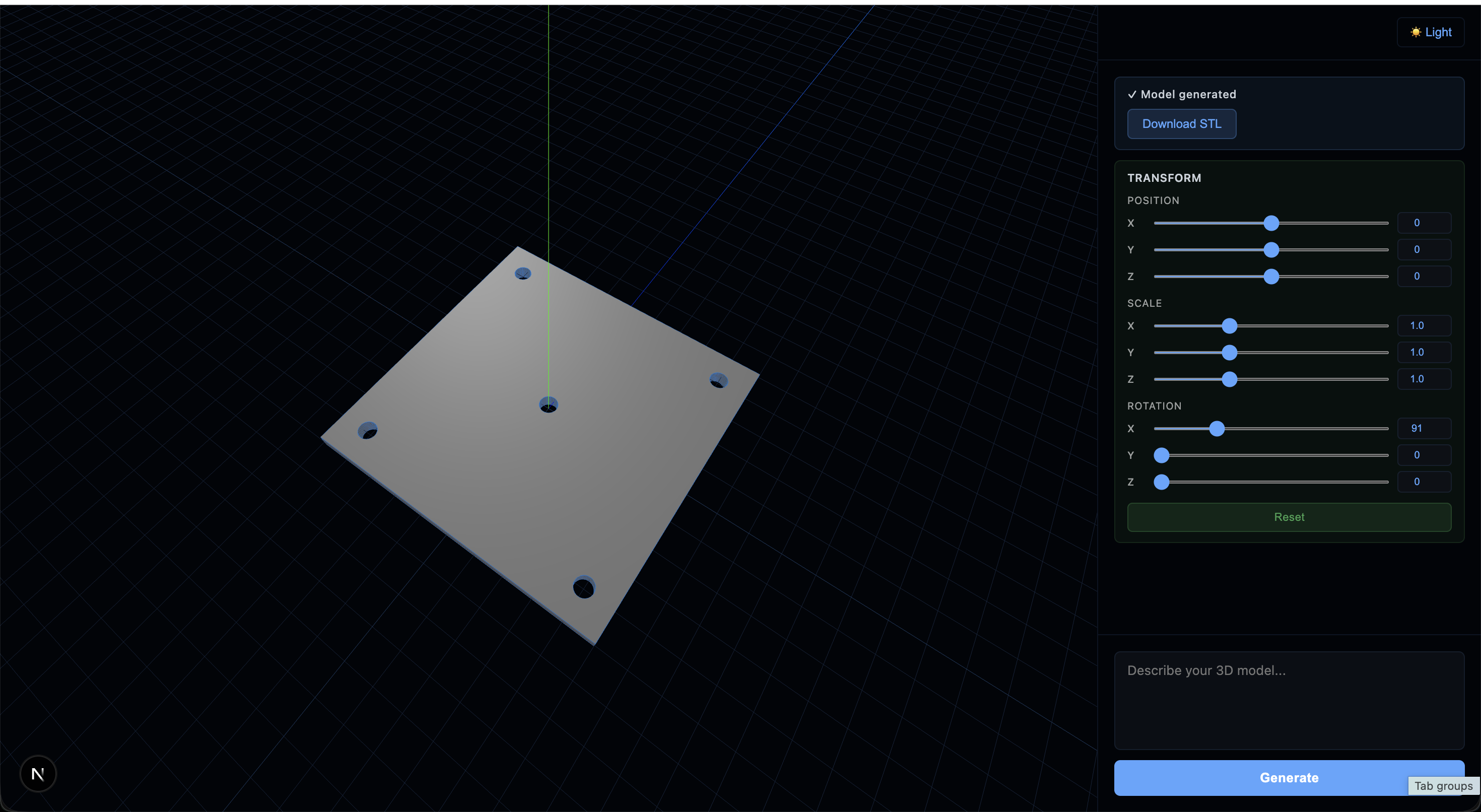Toggle Light theme with sun icon
1481x812 pixels.
click(x=1431, y=32)
